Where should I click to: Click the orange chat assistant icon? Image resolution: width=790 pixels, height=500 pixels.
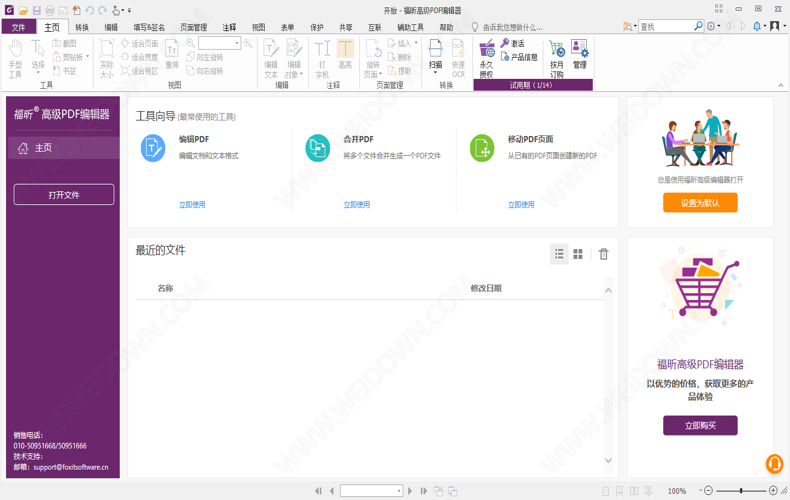(x=774, y=464)
